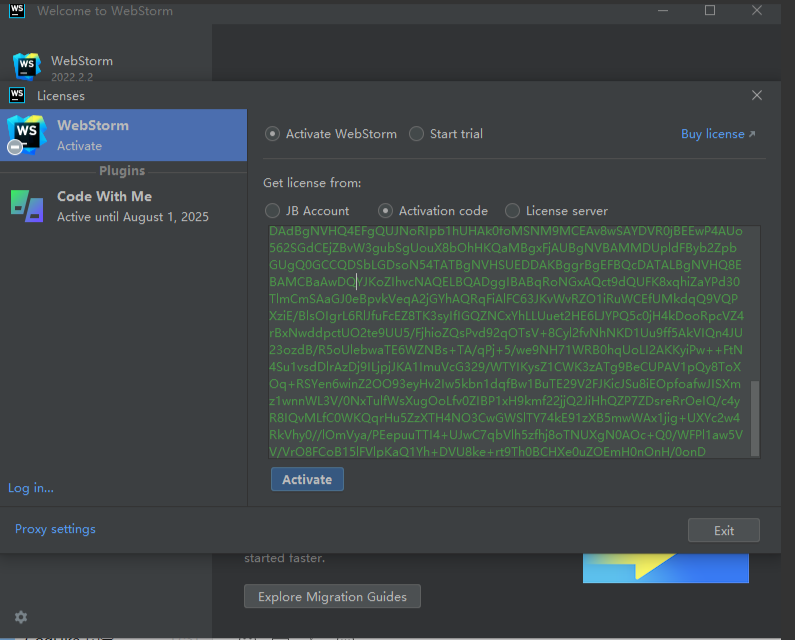Click the migration banner image in Welcome window
The height and width of the screenshot is (640, 795).
(666, 568)
